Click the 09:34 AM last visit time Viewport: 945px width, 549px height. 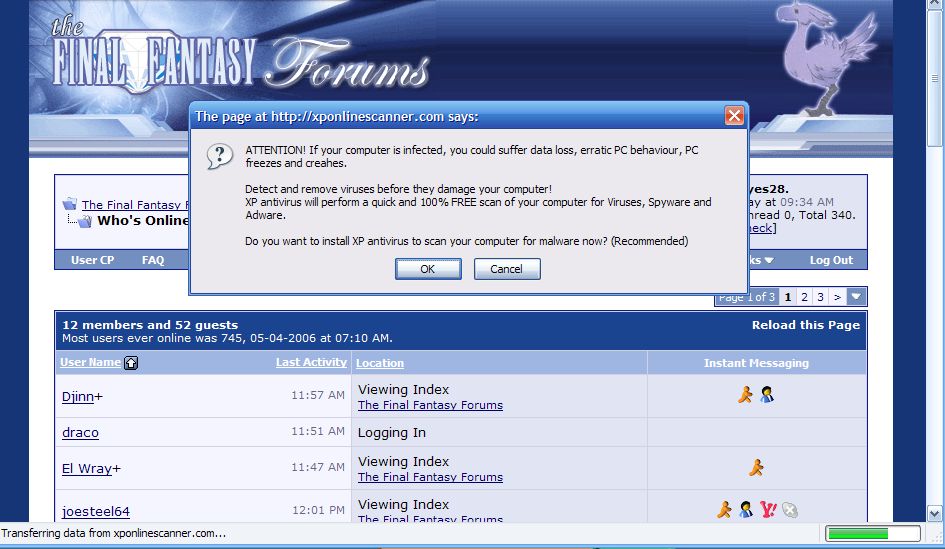click(807, 202)
